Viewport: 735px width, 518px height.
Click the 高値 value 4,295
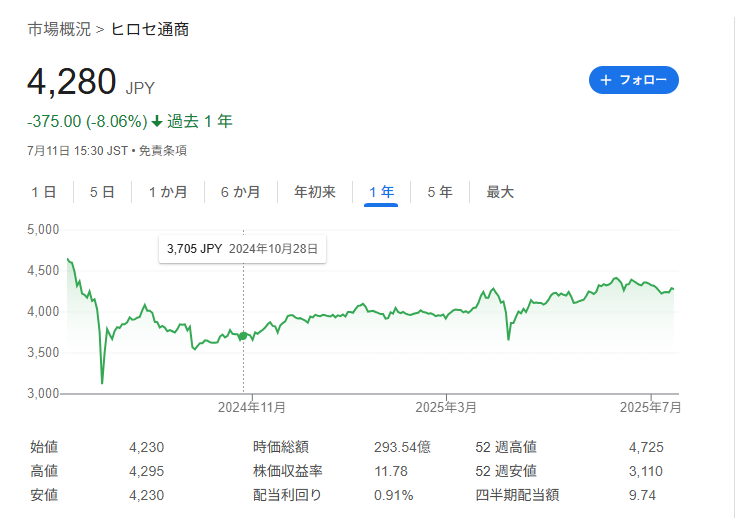146,471
